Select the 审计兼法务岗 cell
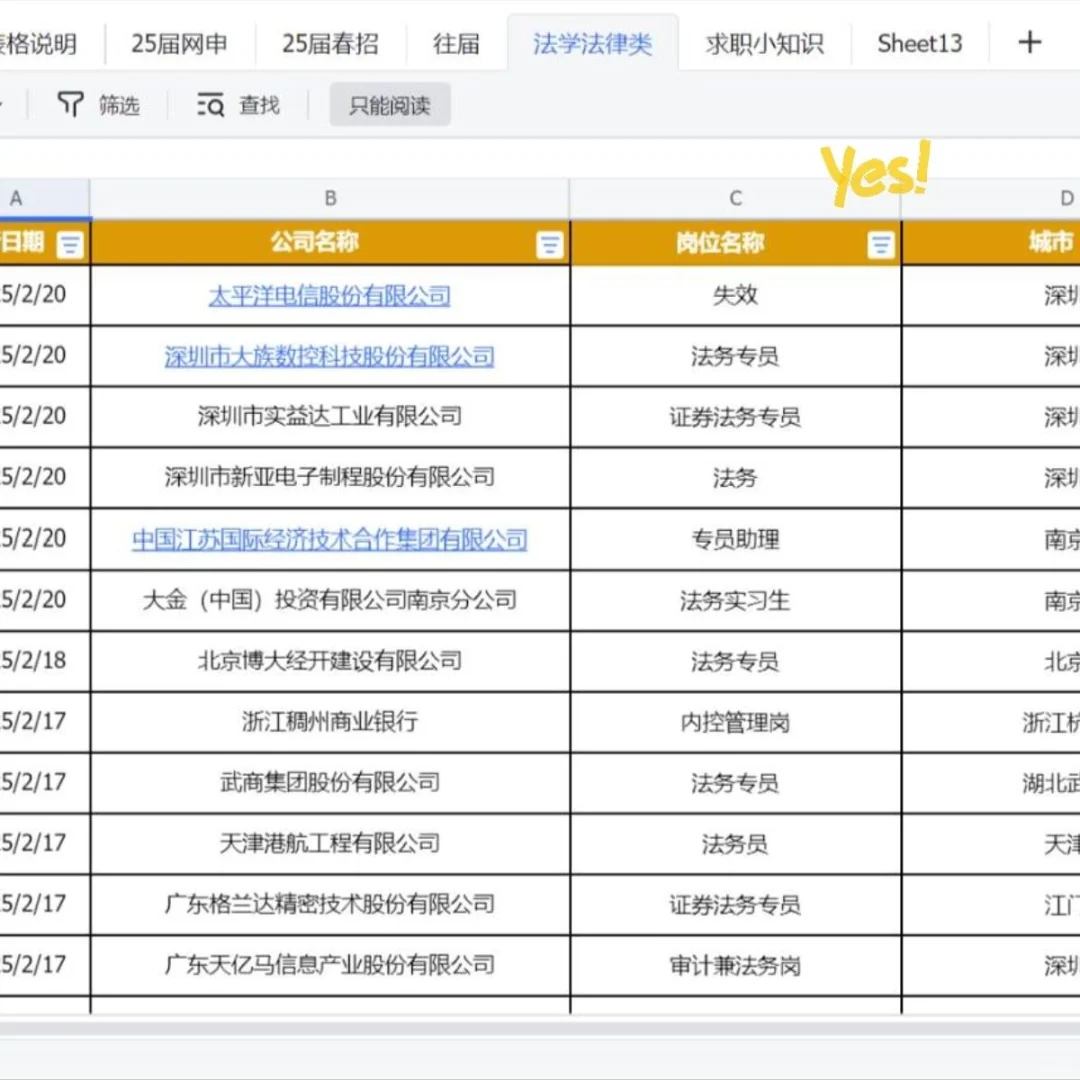The height and width of the screenshot is (1080, 1080). pyautogui.click(x=736, y=965)
